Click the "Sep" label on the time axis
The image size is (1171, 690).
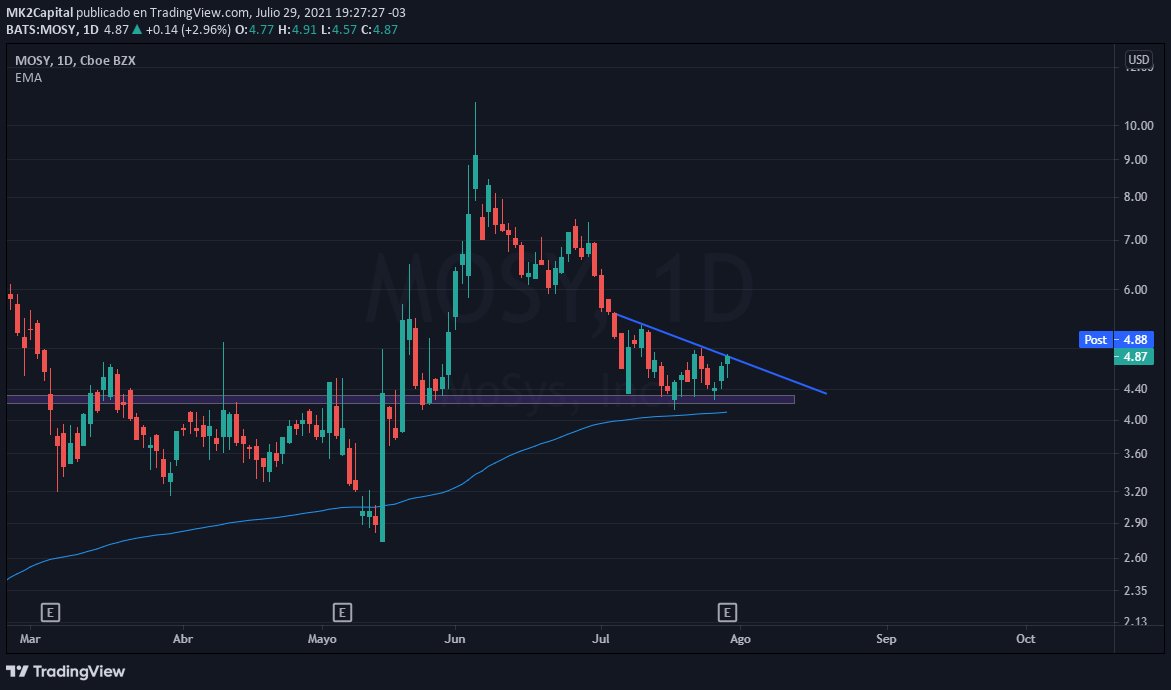(x=886, y=638)
